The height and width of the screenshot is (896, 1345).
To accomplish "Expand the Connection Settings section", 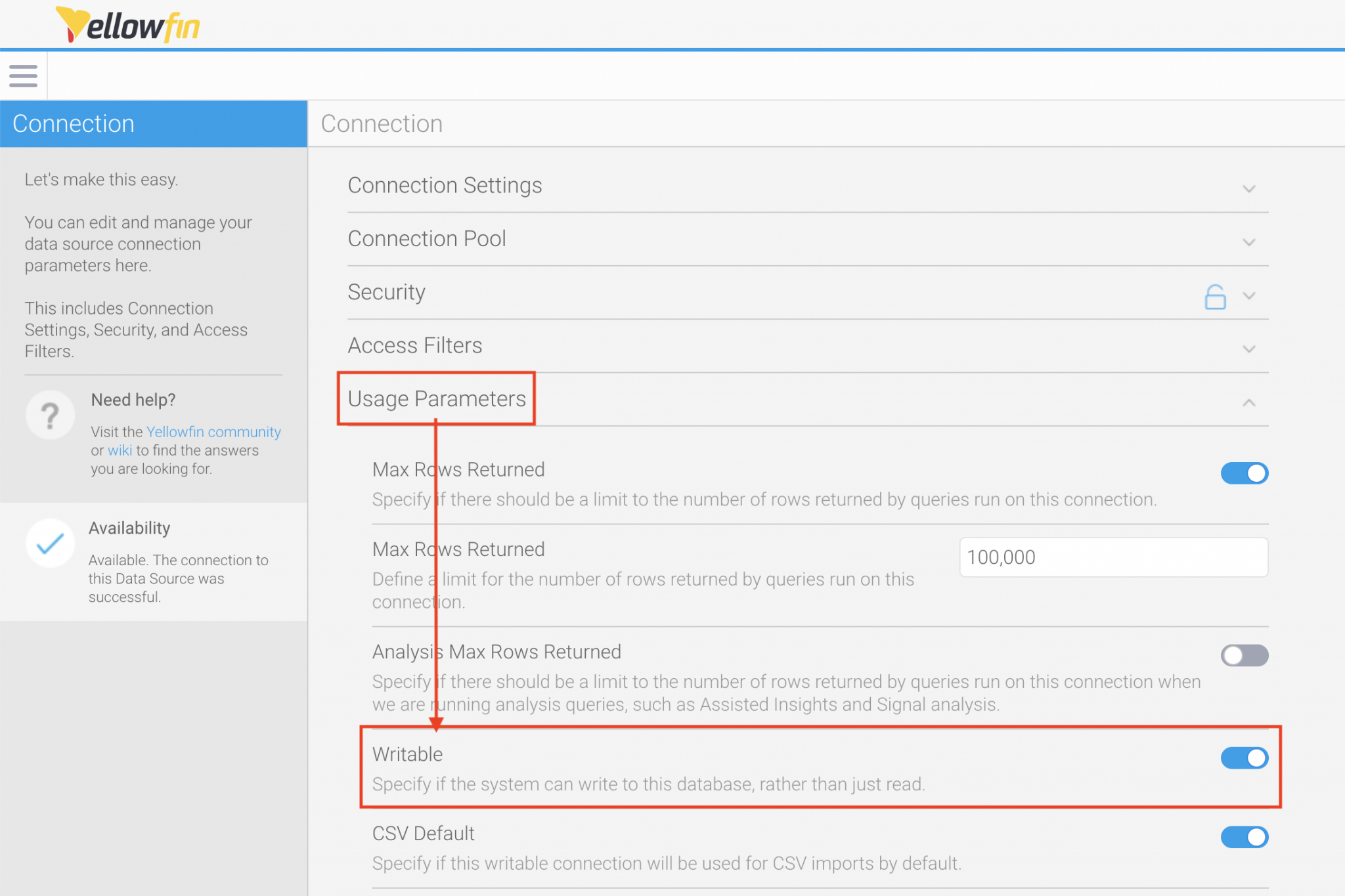I will click(x=1248, y=188).
